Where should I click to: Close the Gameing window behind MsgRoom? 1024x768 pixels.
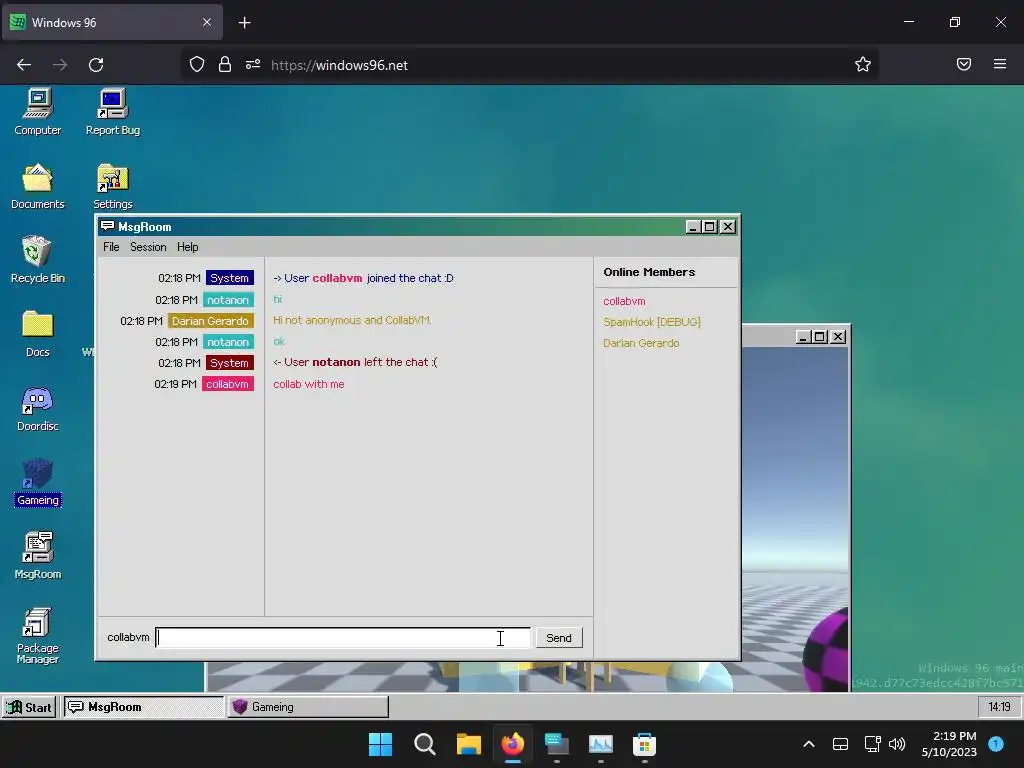coord(838,337)
